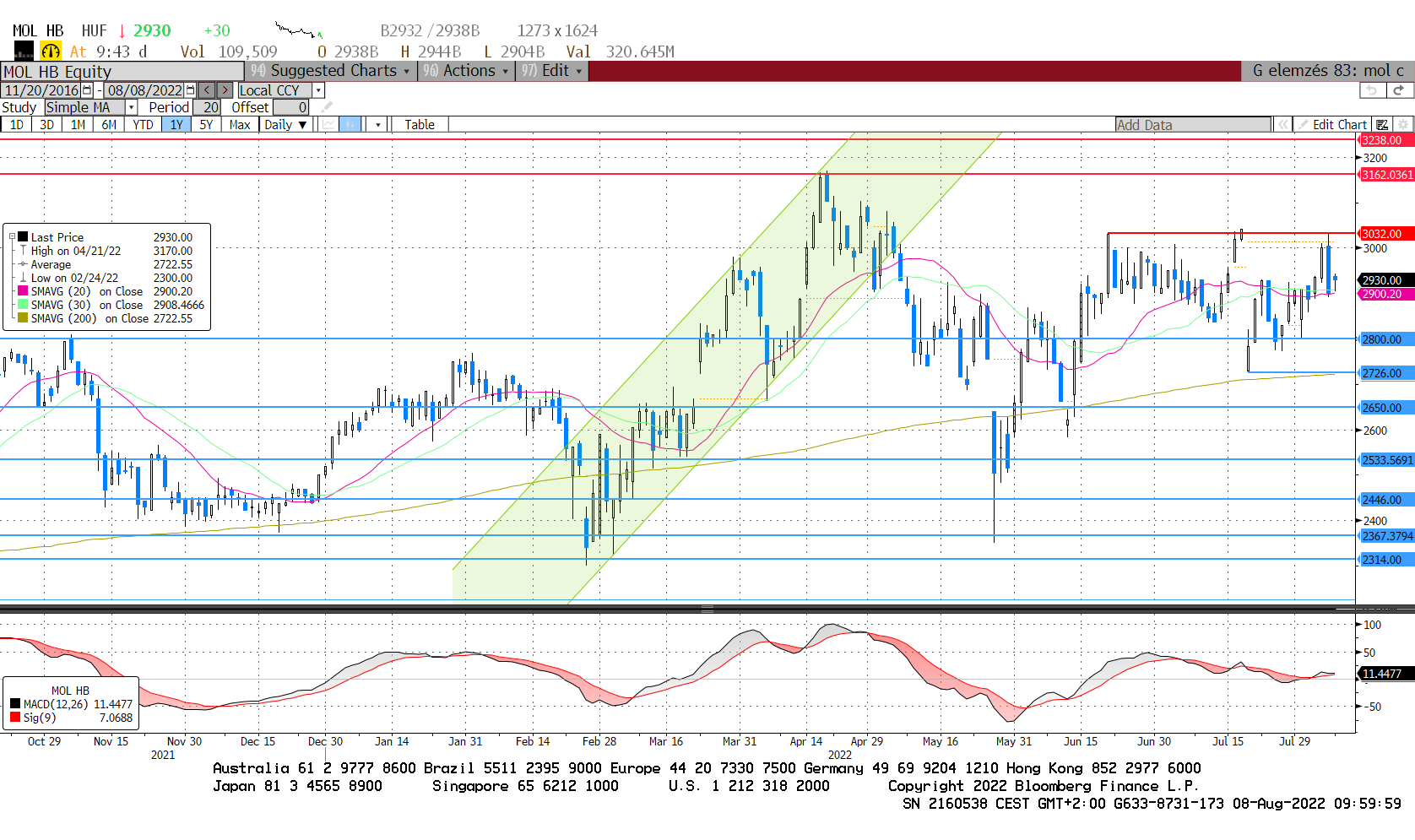Open chart settings gear icon
Screen dimensions: 1415x840
tap(1403, 125)
